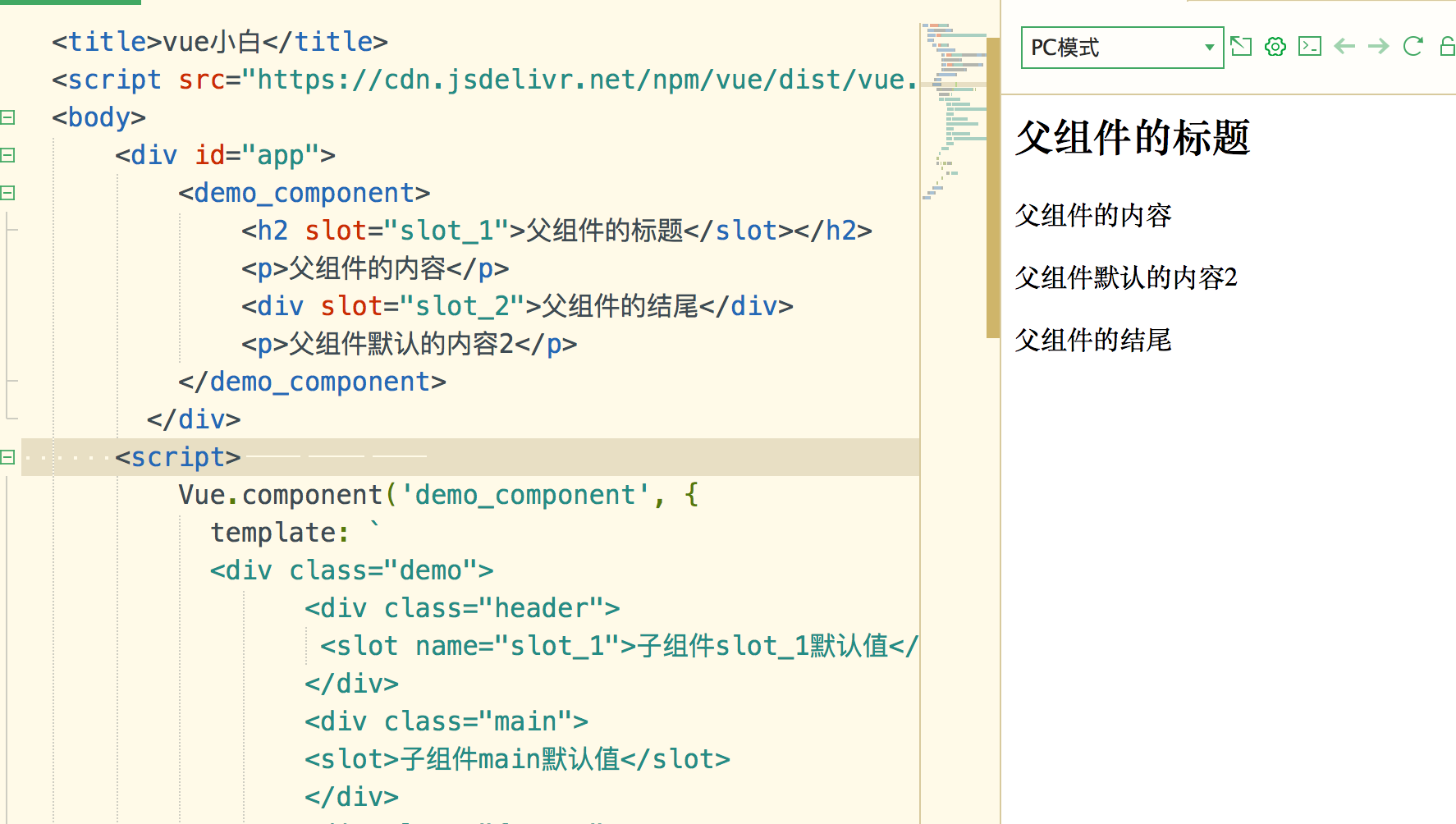Collapse the <demo_component> fold marker
The width and height of the screenshot is (1456, 824).
click(x=8, y=193)
